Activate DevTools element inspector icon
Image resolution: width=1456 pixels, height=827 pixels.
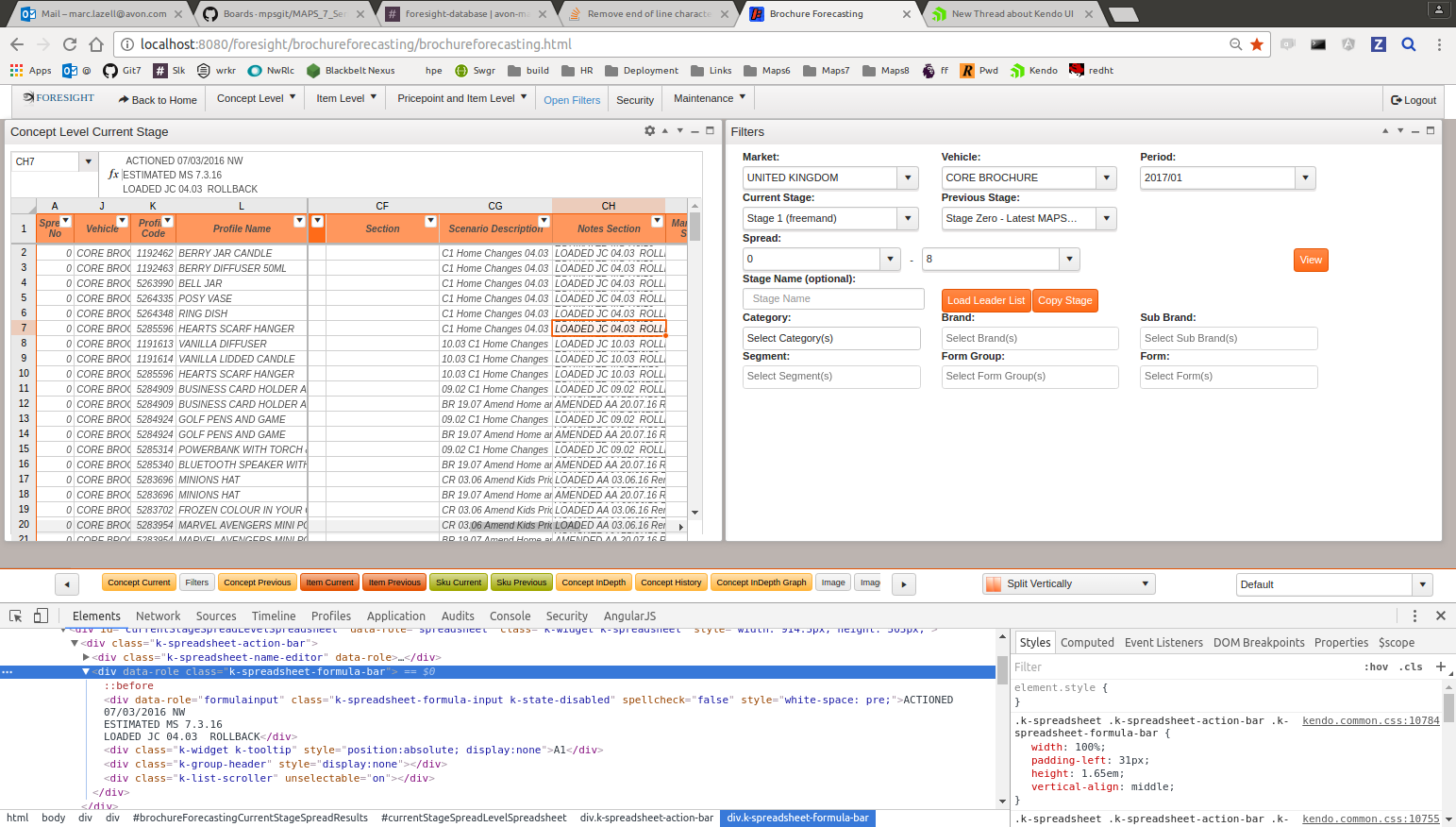coord(16,616)
